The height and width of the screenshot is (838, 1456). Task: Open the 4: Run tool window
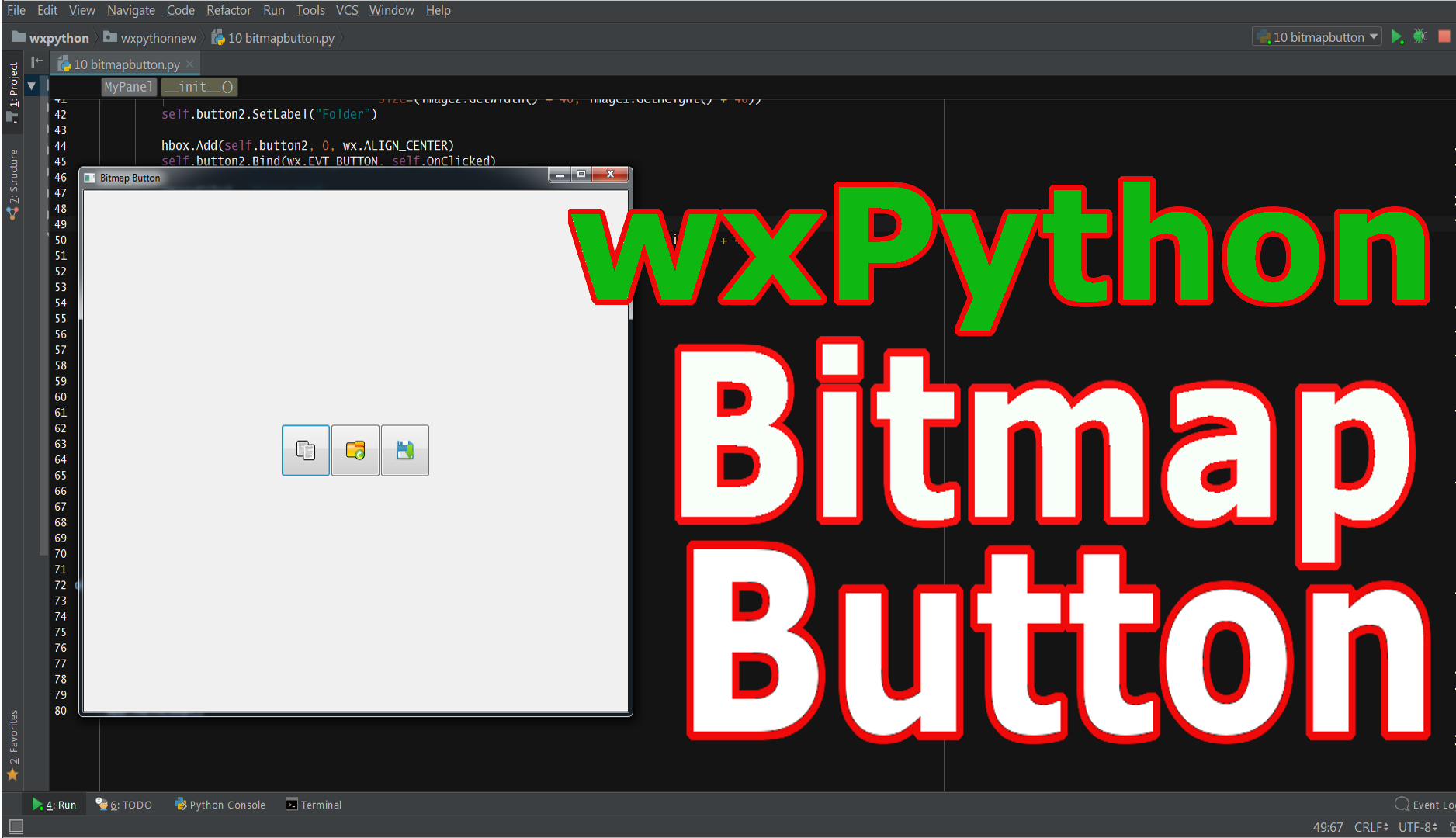[54, 805]
